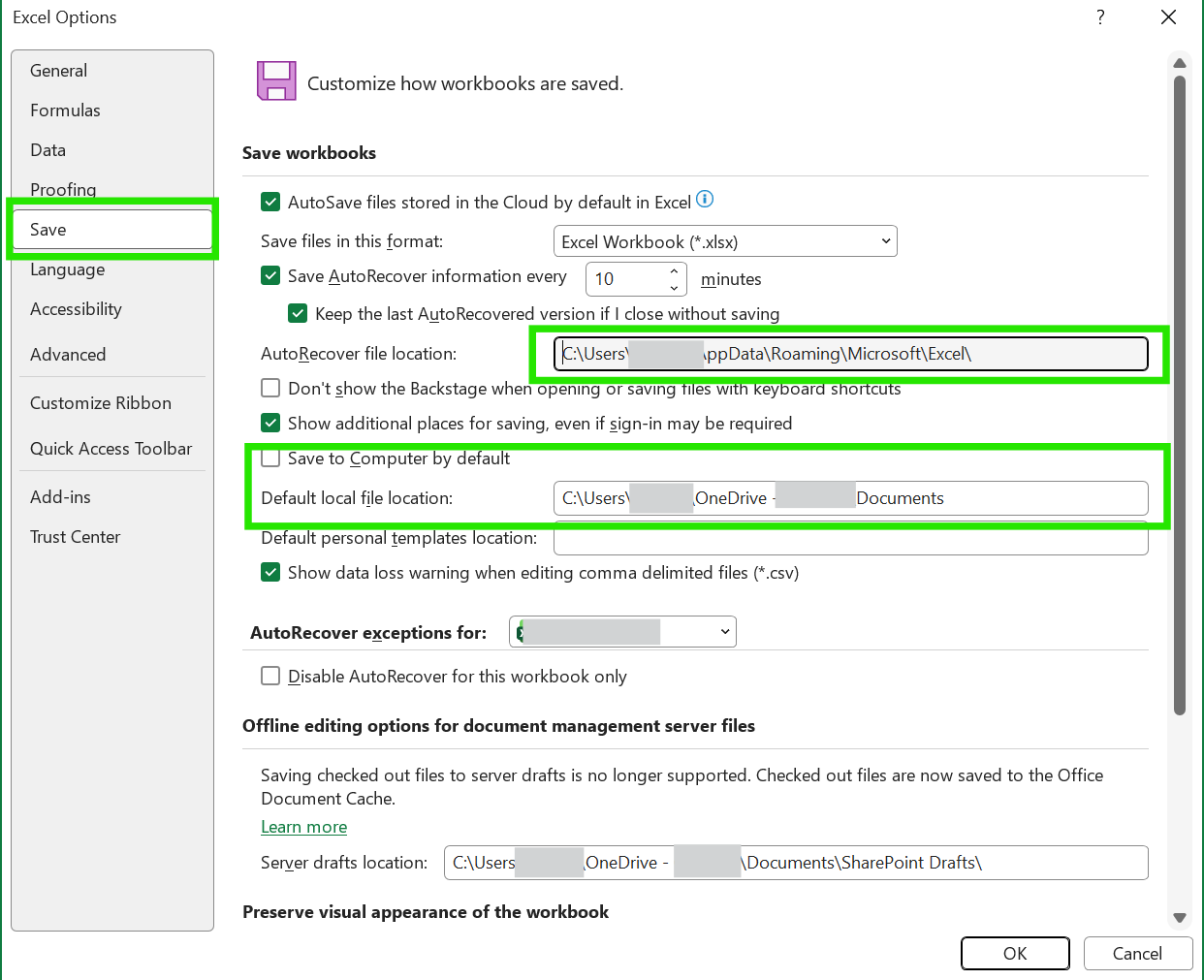This screenshot has width=1204, height=980.
Task: Toggle Save AutoRecover information checkbox
Action: click(x=270, y=276)
